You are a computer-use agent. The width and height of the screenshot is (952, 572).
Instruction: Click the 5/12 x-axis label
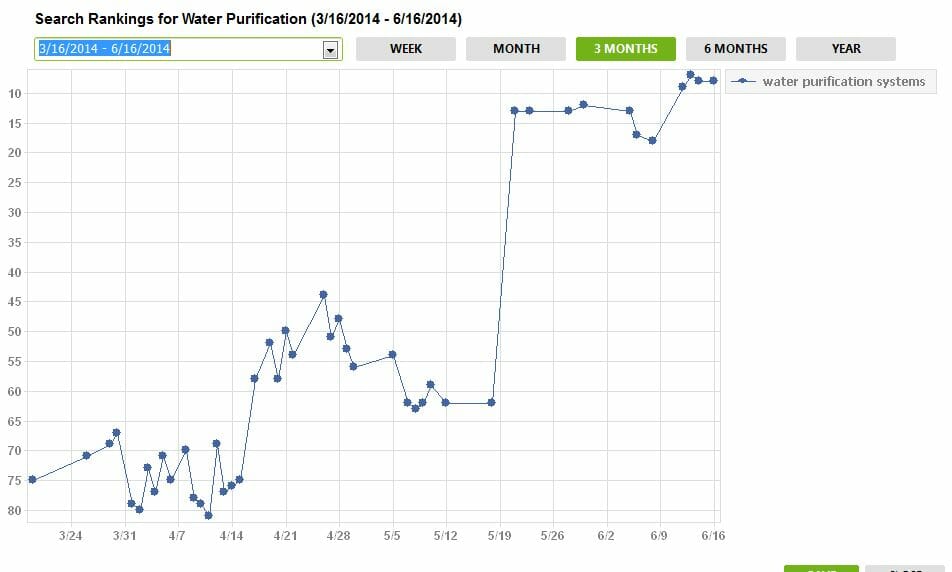point(446,536)
